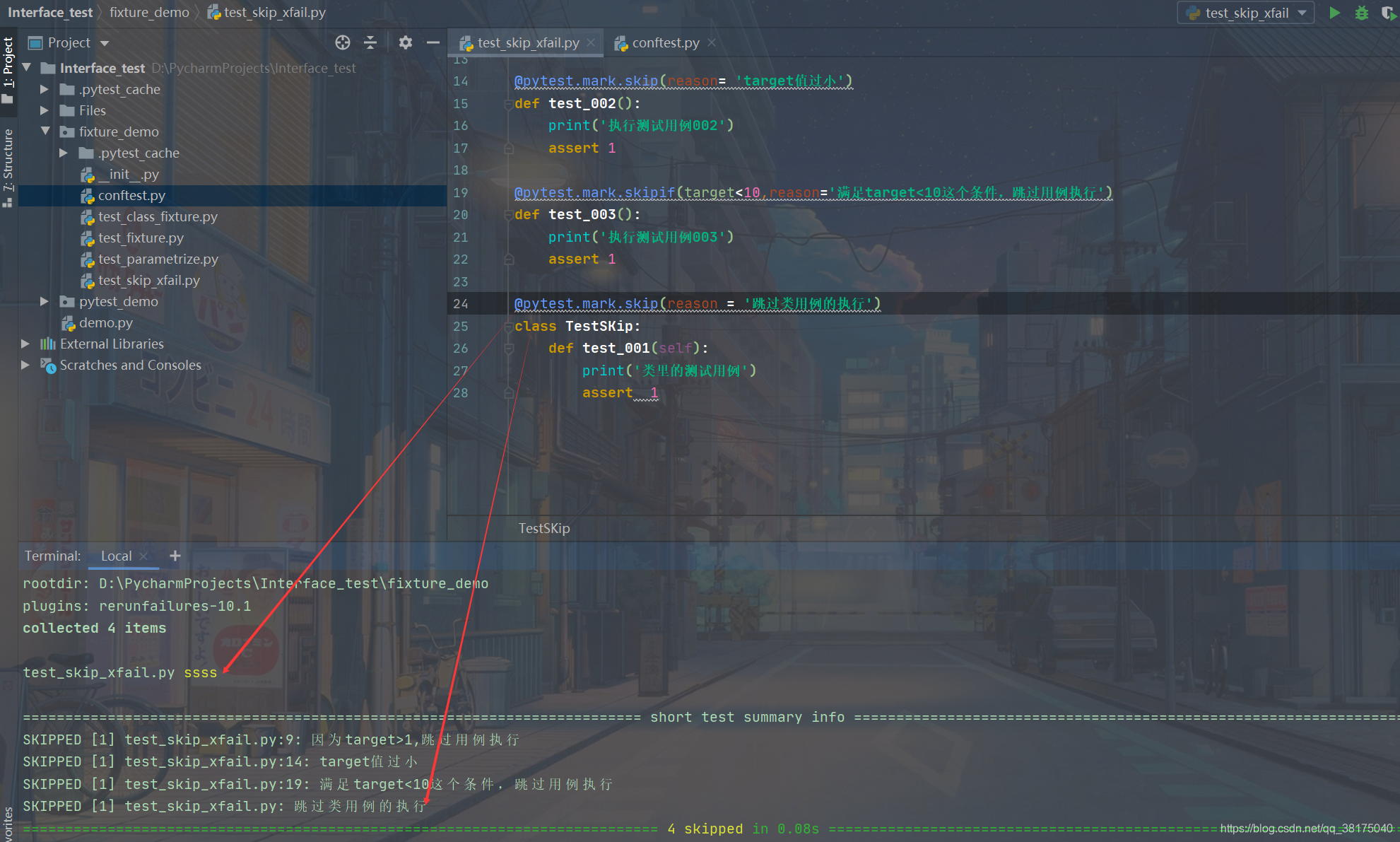This screenshot has width=1400, height=842.
Task: Open test_class_fixture.py file
Action: click(x=158, y=216)
